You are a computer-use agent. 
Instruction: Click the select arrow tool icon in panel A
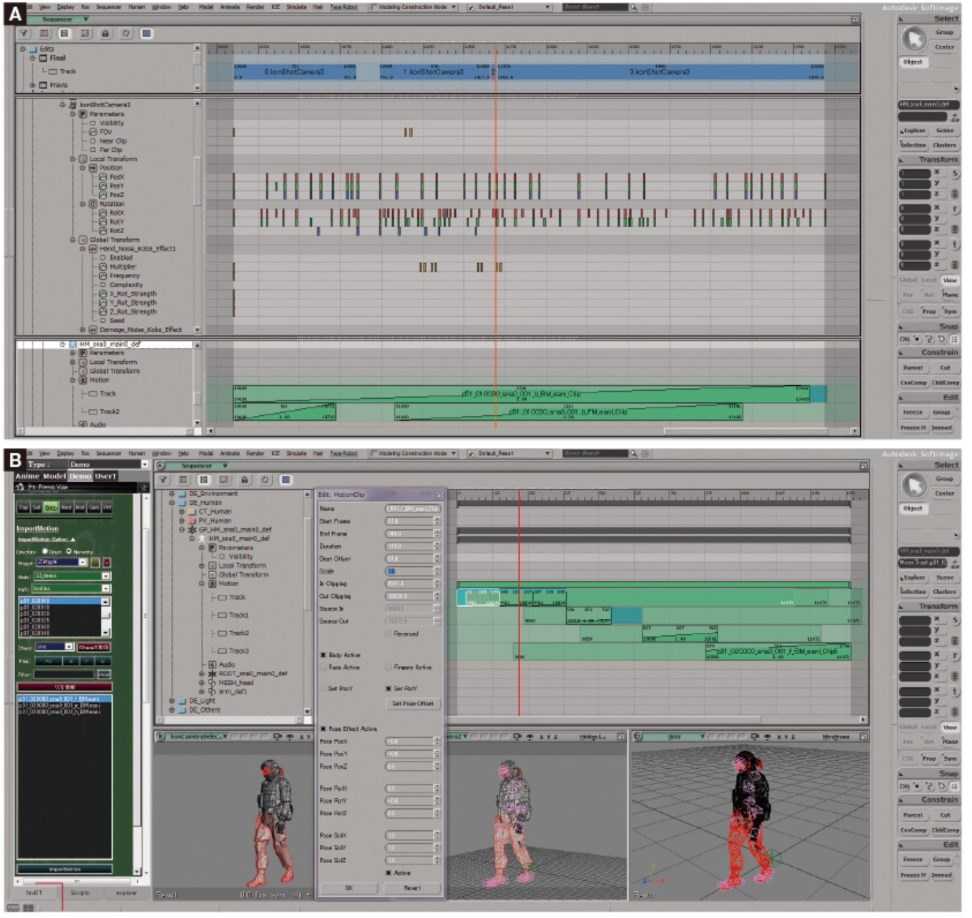913,40
